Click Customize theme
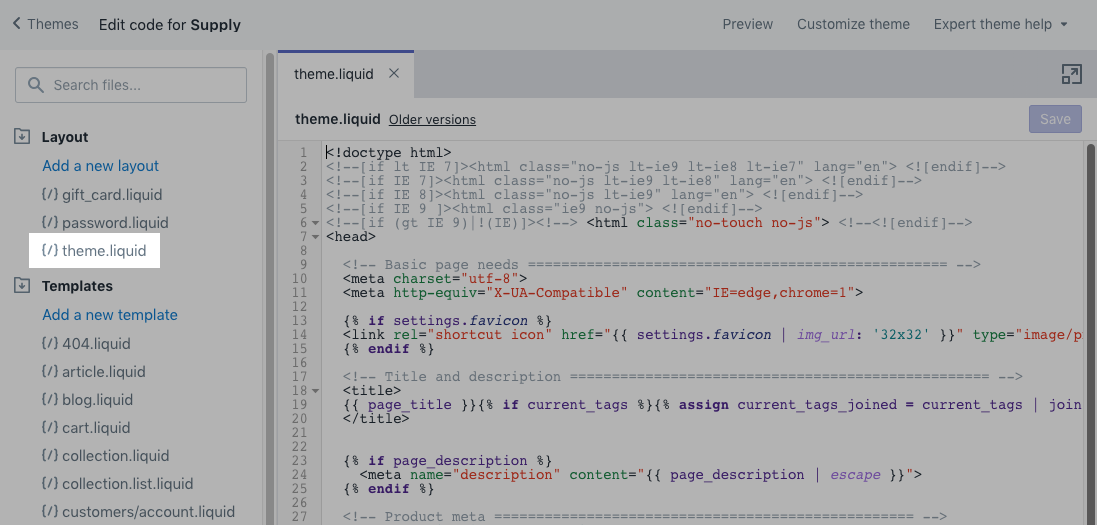The height and width of the screenshot is (525, 1097). pyautogui.click(x=853, y=24)
